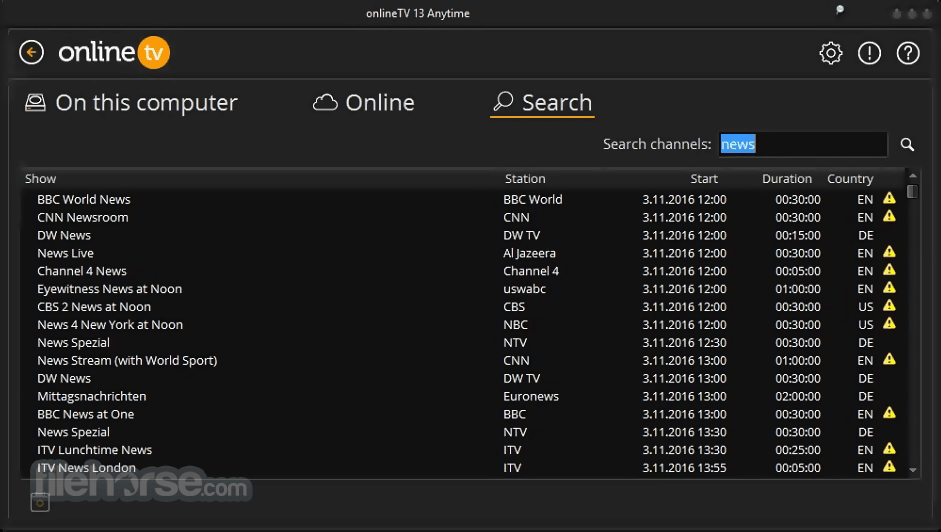Click warning icon on News 4 New York row

[889, 324]
